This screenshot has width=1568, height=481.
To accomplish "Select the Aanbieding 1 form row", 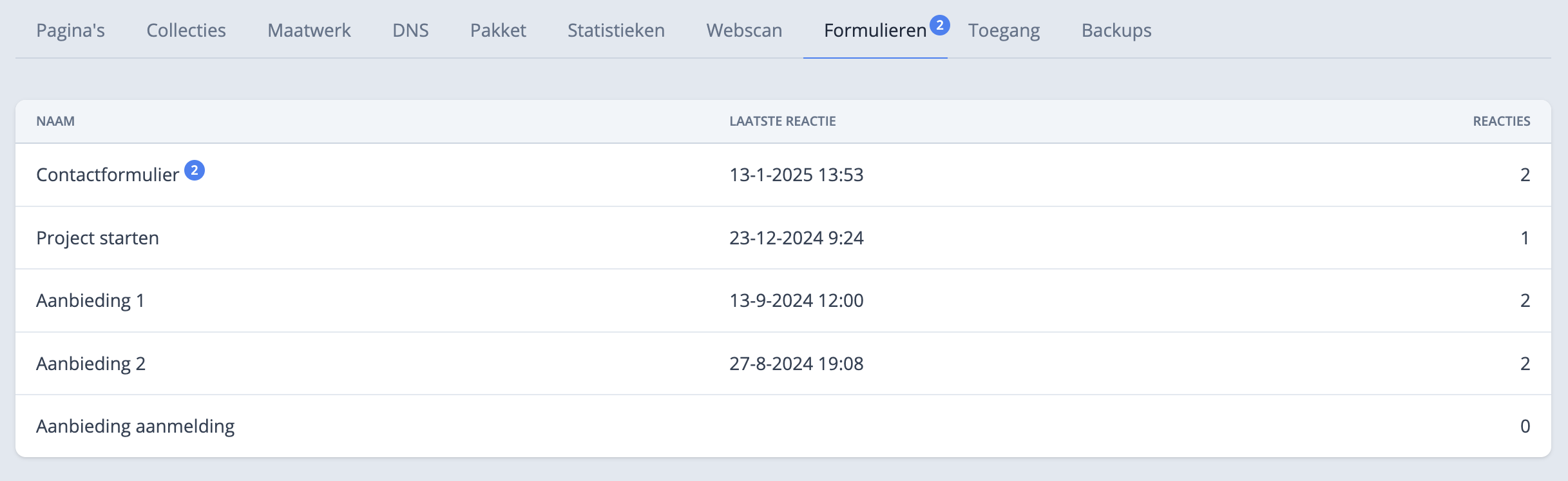I will [91, 300].
